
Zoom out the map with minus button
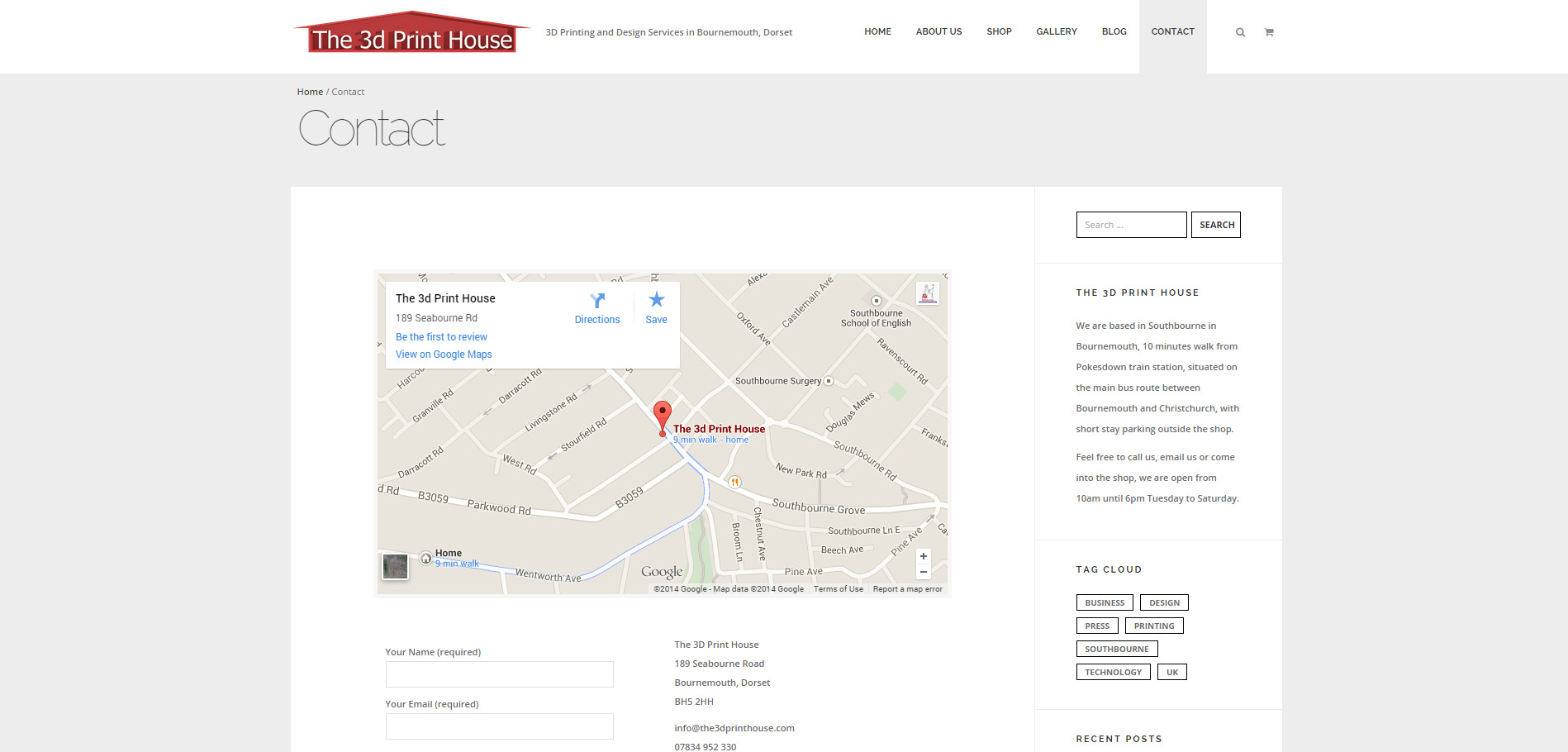click(924, 572)
